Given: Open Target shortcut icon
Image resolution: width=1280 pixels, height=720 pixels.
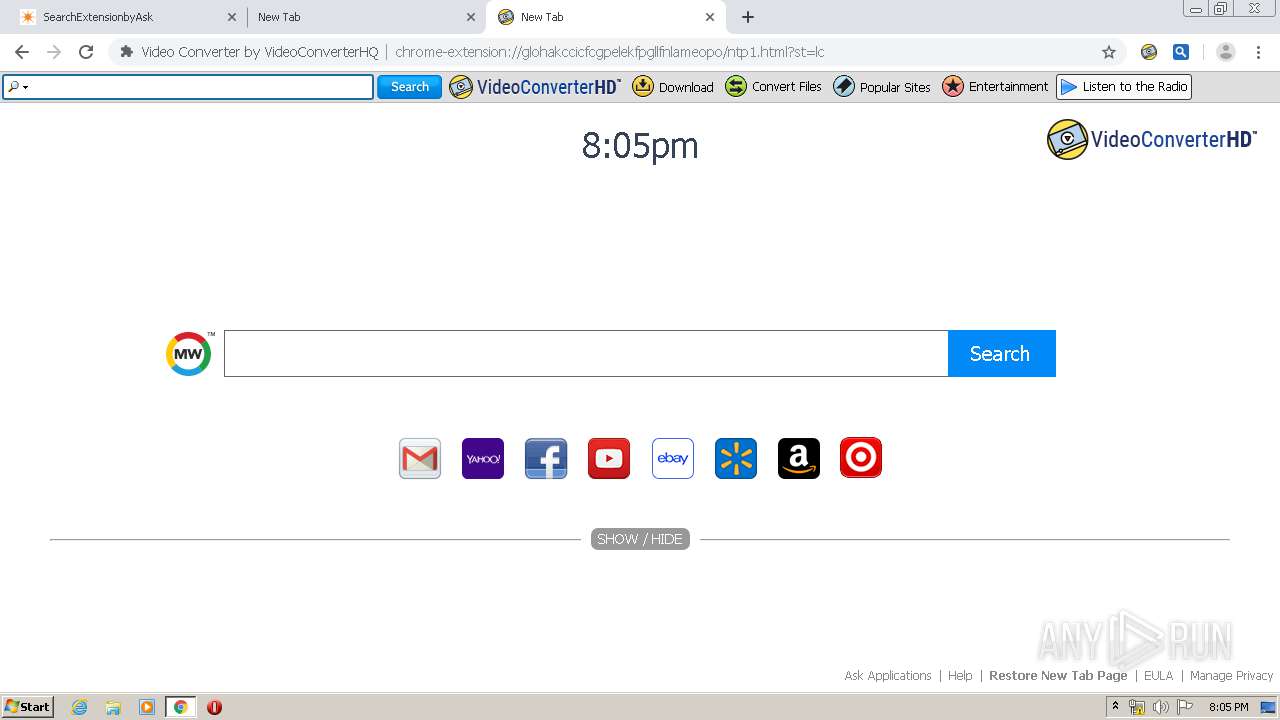Looking at the screenshot, I should click(x=861, y=458).
